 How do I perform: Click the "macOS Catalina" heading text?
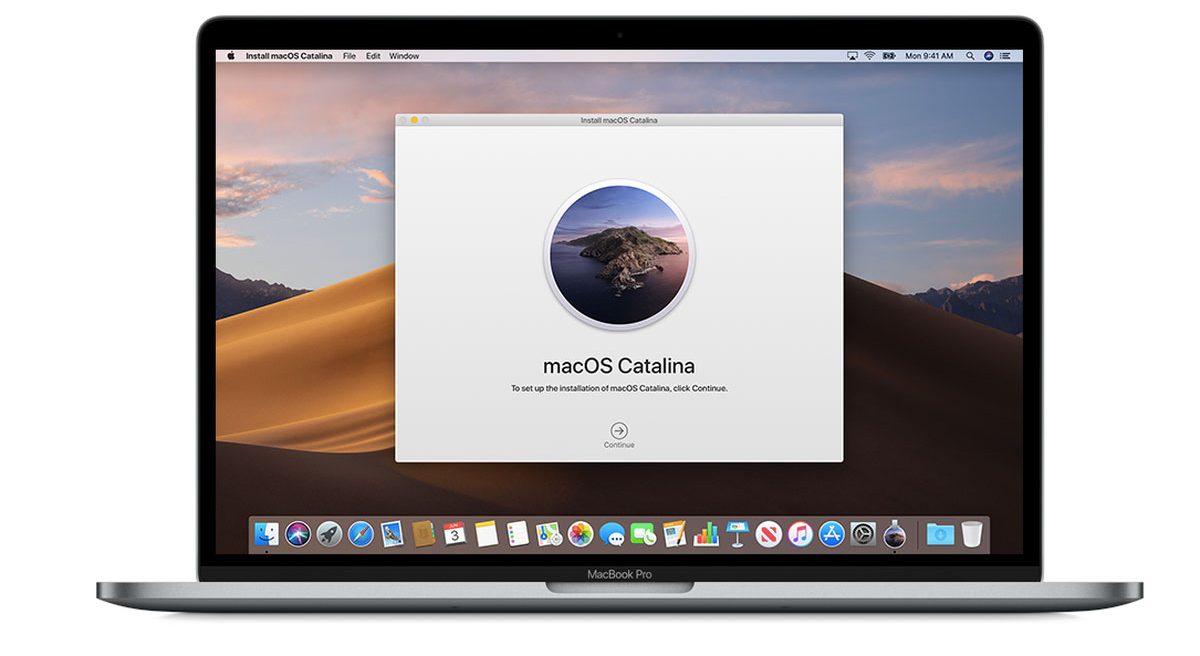(619, 365)
